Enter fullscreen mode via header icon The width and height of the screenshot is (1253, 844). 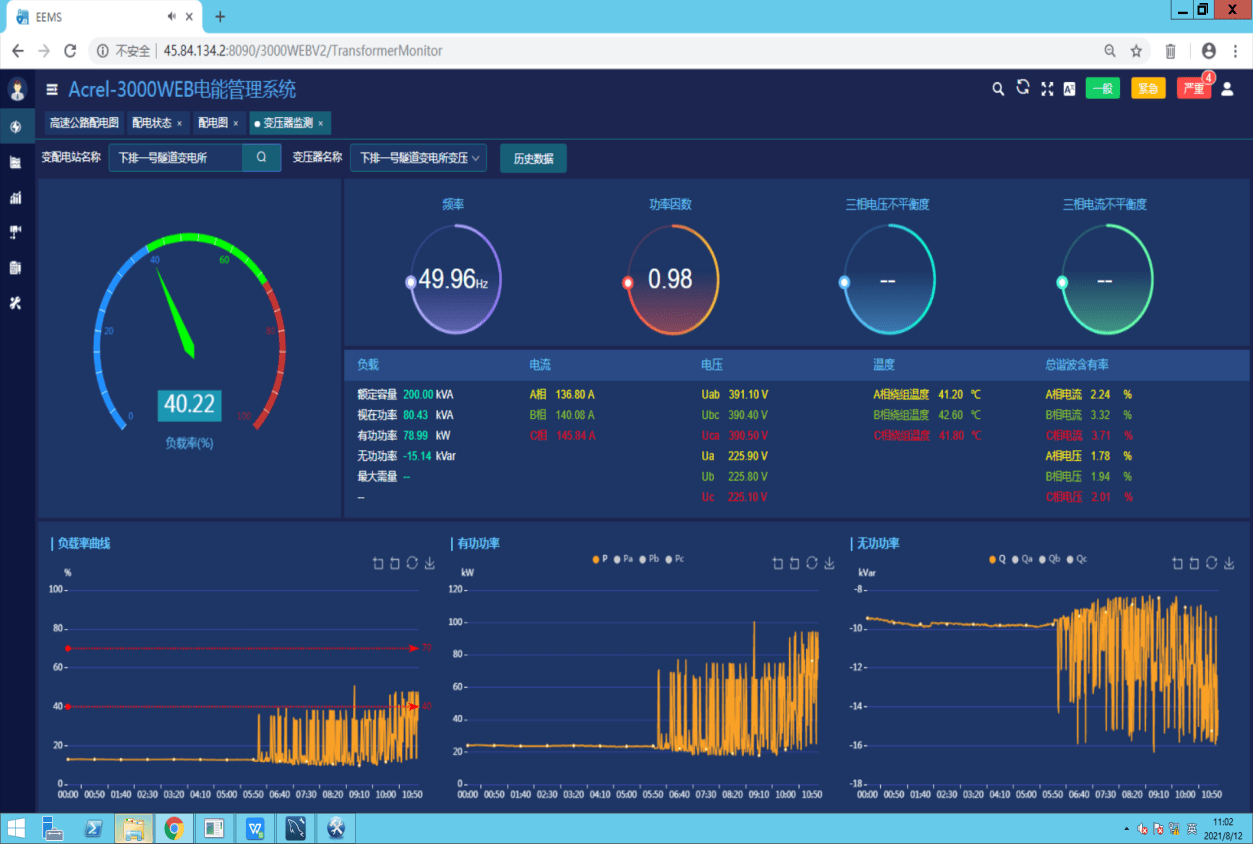1047,89
